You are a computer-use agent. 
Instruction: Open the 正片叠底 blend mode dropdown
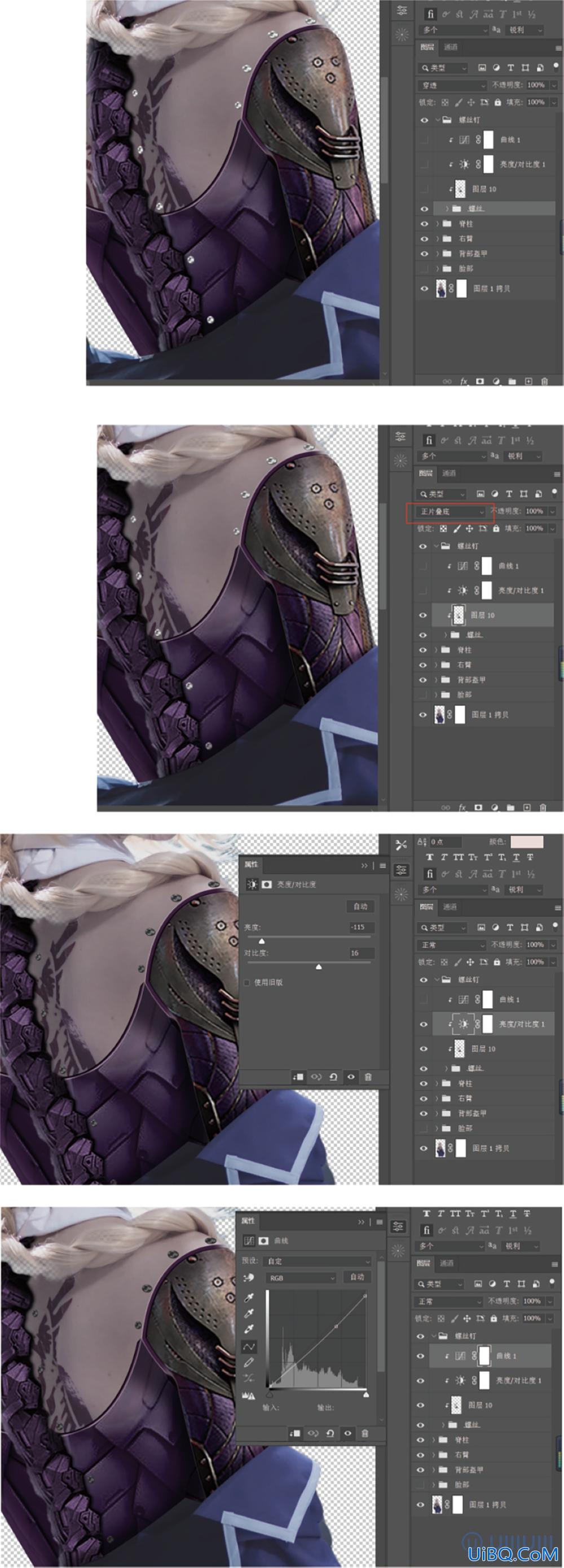tap(451, 511)
